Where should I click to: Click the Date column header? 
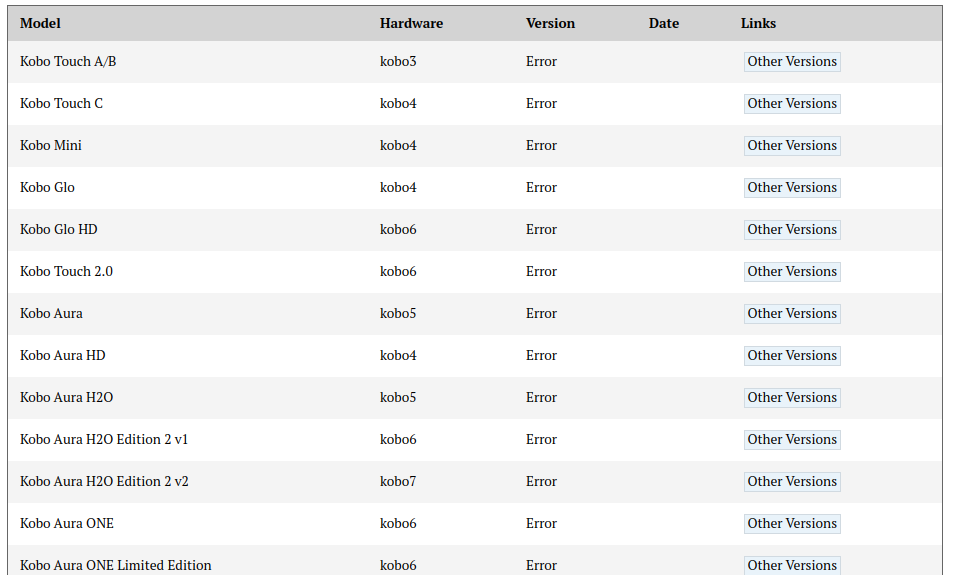coord(663,23)
